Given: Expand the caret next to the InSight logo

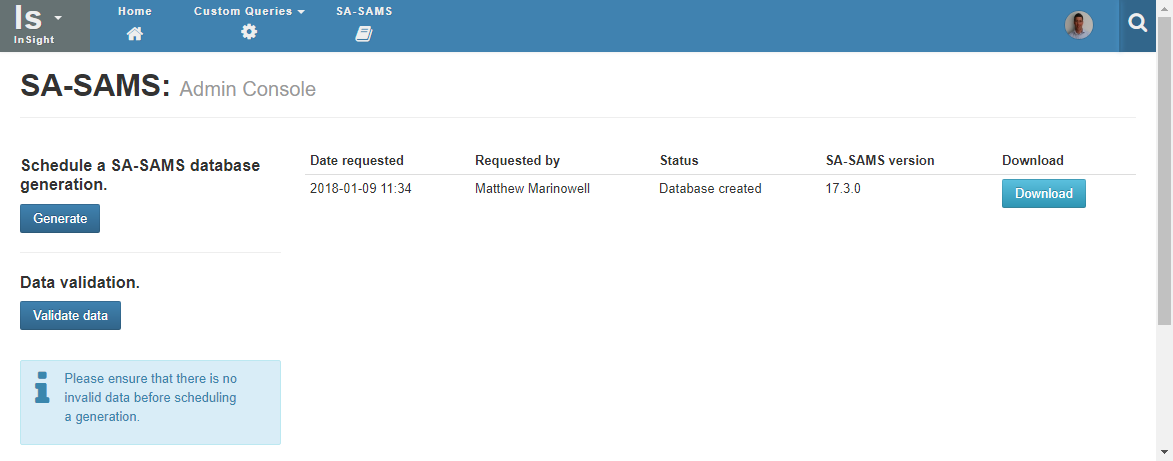Looking at the screenshot, I should coord(58,18).
